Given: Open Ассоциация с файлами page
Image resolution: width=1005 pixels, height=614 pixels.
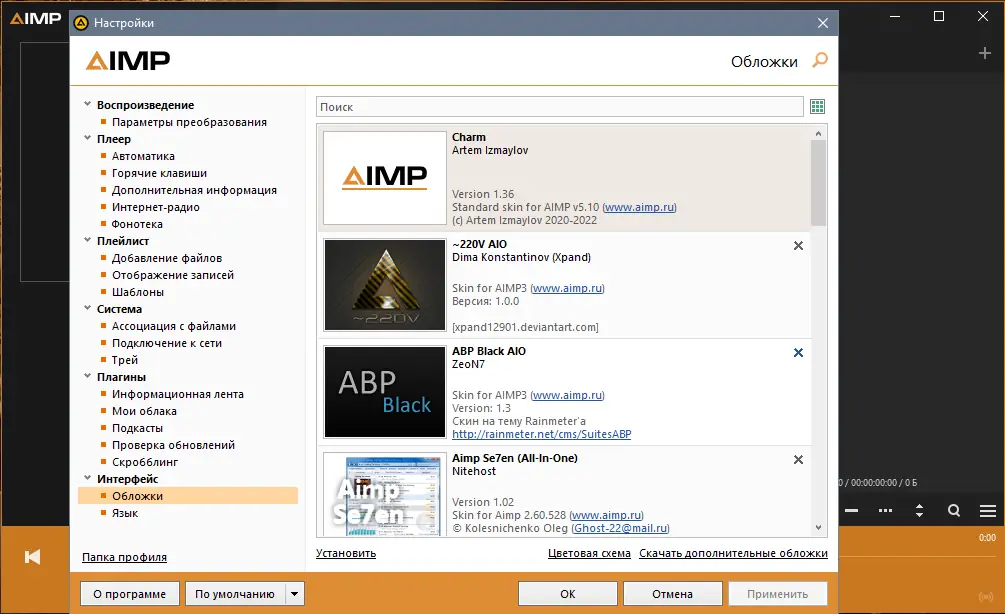Looking at the screenshot, I should tap(174, 326).
